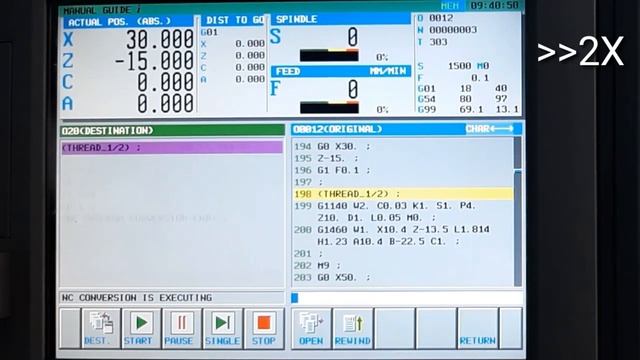Click the MEM mode indicator
The image size is (640, 360).
coord(450,6)
